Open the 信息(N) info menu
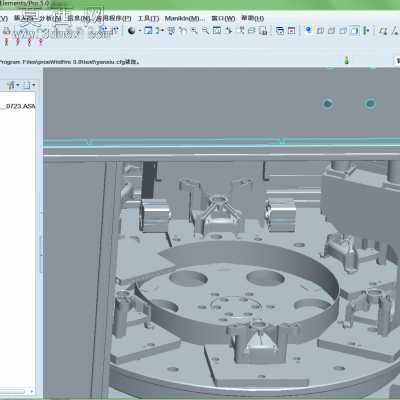 [x=79, y=18]
